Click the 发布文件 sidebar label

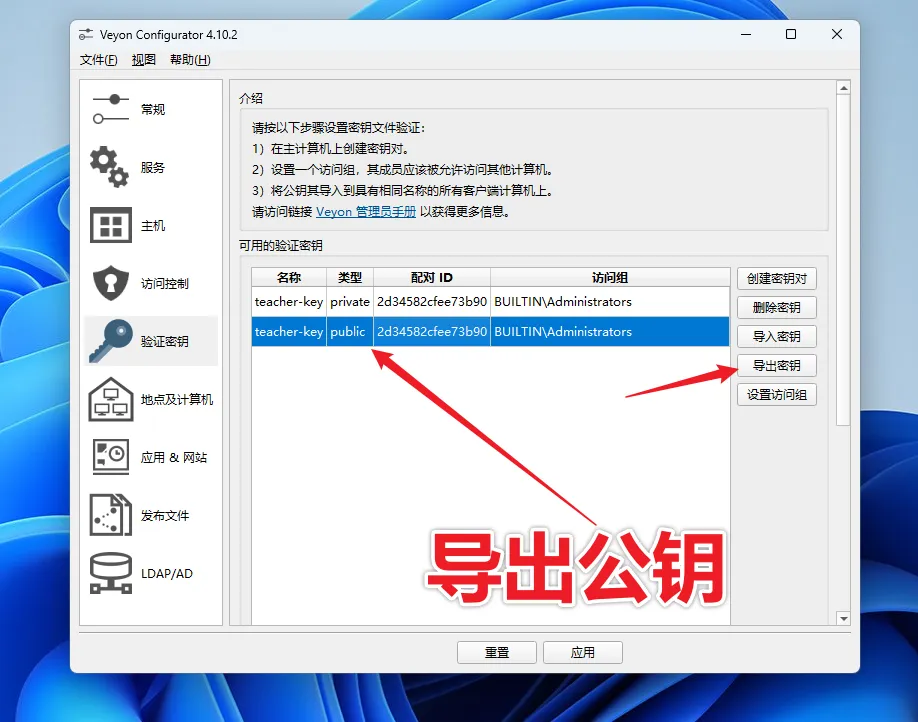coord(165,515)
